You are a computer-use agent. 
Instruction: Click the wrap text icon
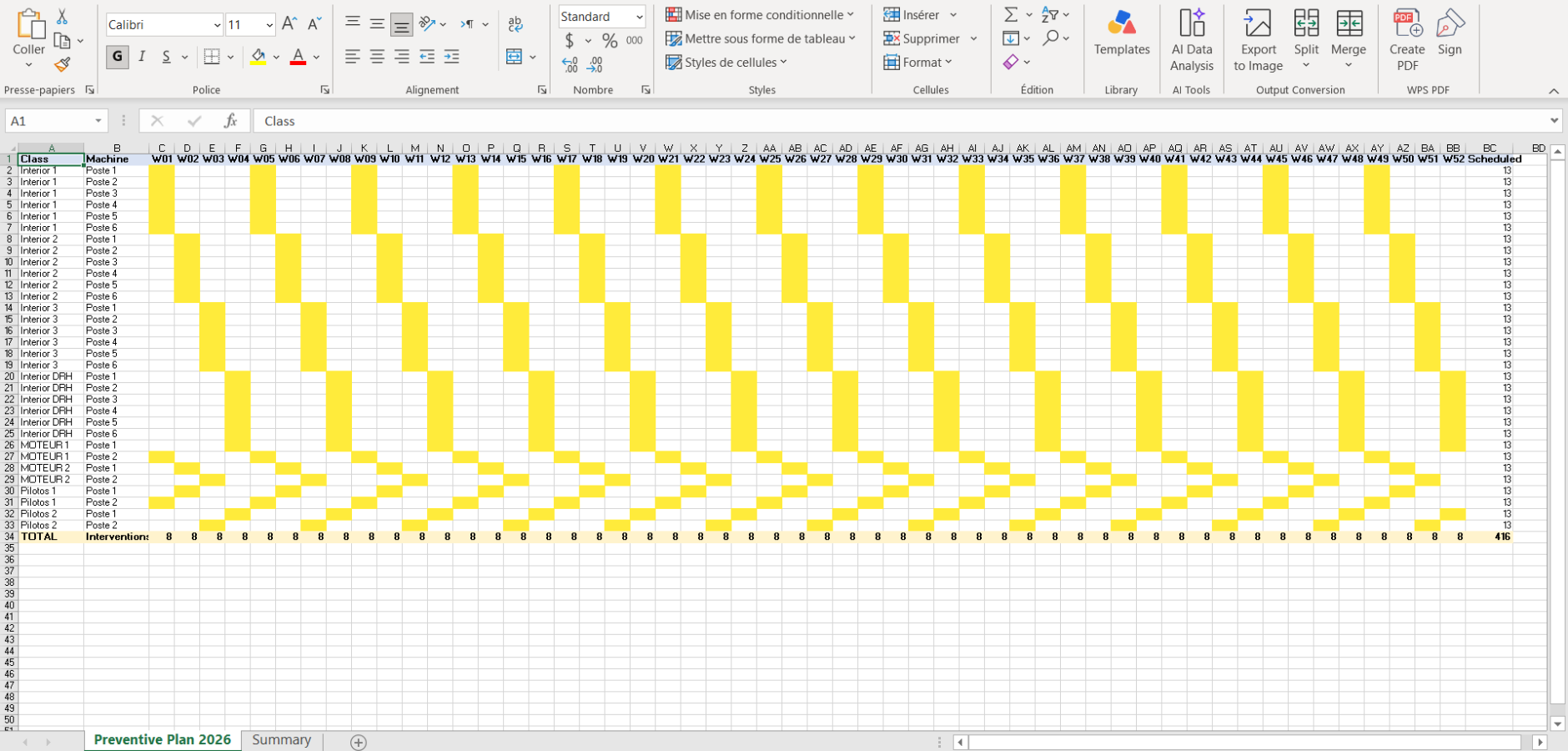[x=515, y=24]
